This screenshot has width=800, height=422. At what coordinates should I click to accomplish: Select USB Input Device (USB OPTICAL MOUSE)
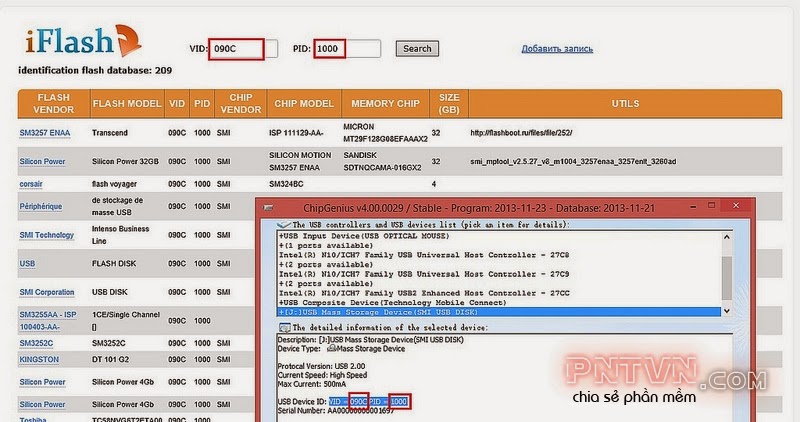tap(364, 236)
